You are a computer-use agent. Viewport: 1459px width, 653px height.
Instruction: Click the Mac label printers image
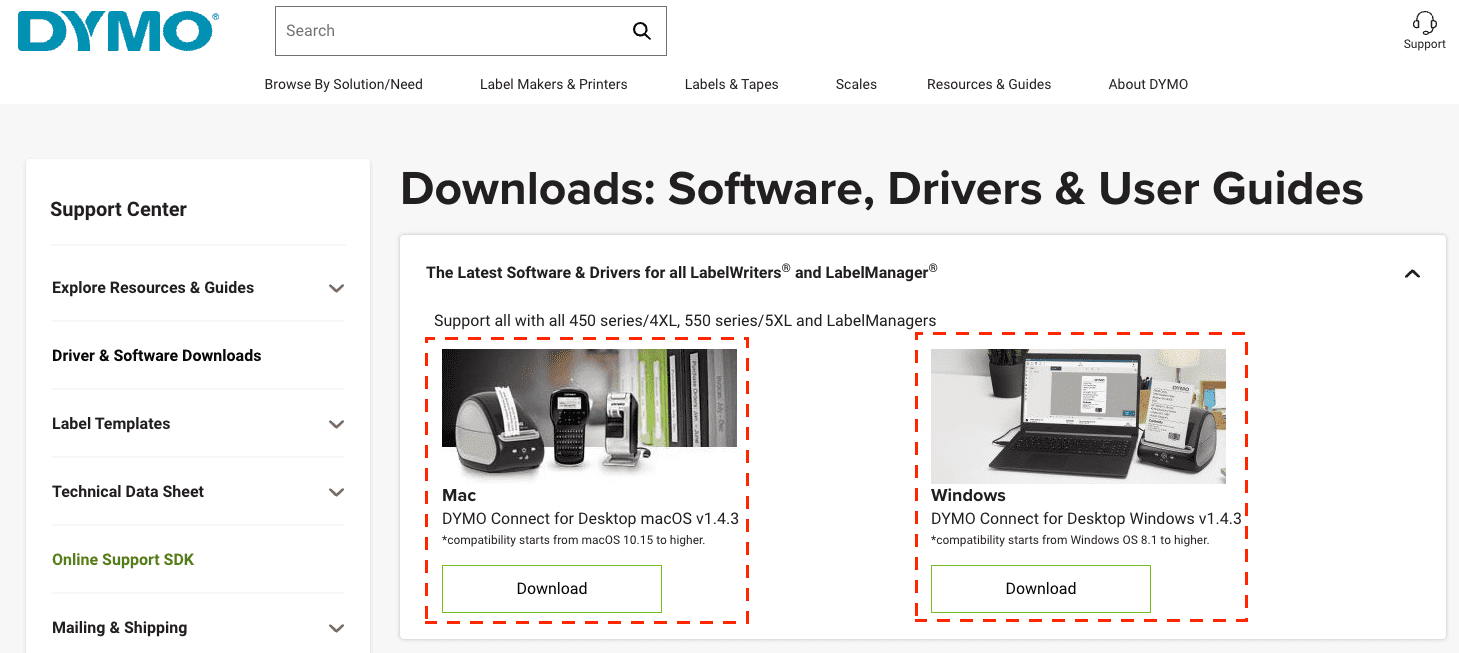point(589,416)
